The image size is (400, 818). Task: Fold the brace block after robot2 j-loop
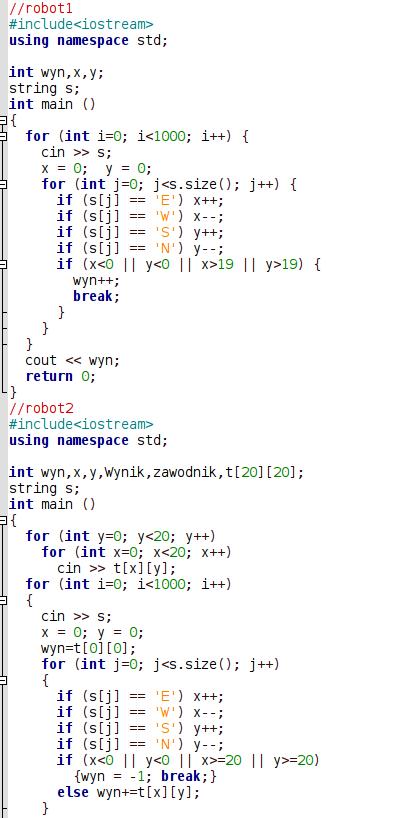tap(3, 680)
